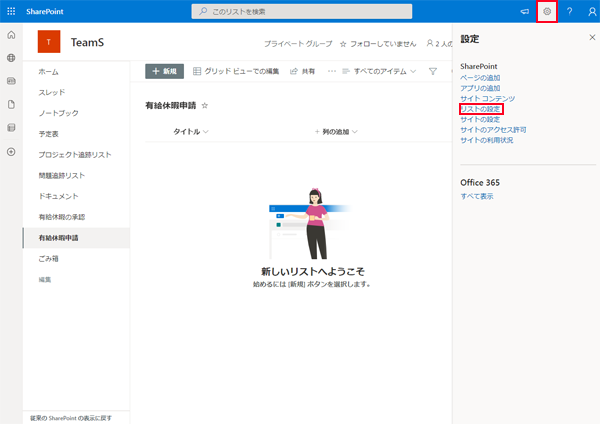Viewport: 600px width, 424px height.
Task: Open the settings gear icon
Action: (547, 11)
